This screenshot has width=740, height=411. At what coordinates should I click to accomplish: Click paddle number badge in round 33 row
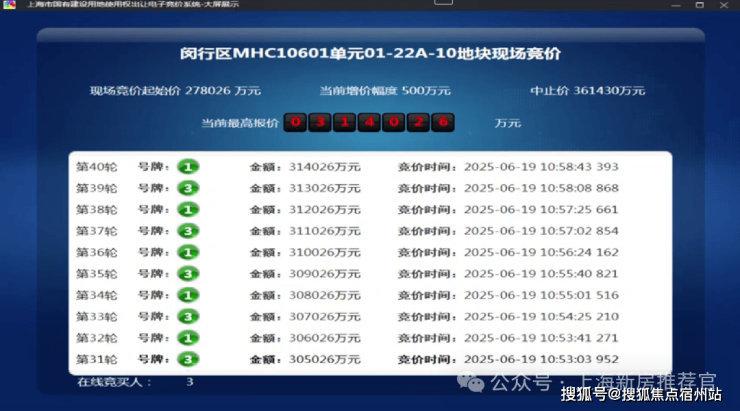click(188, 317)
